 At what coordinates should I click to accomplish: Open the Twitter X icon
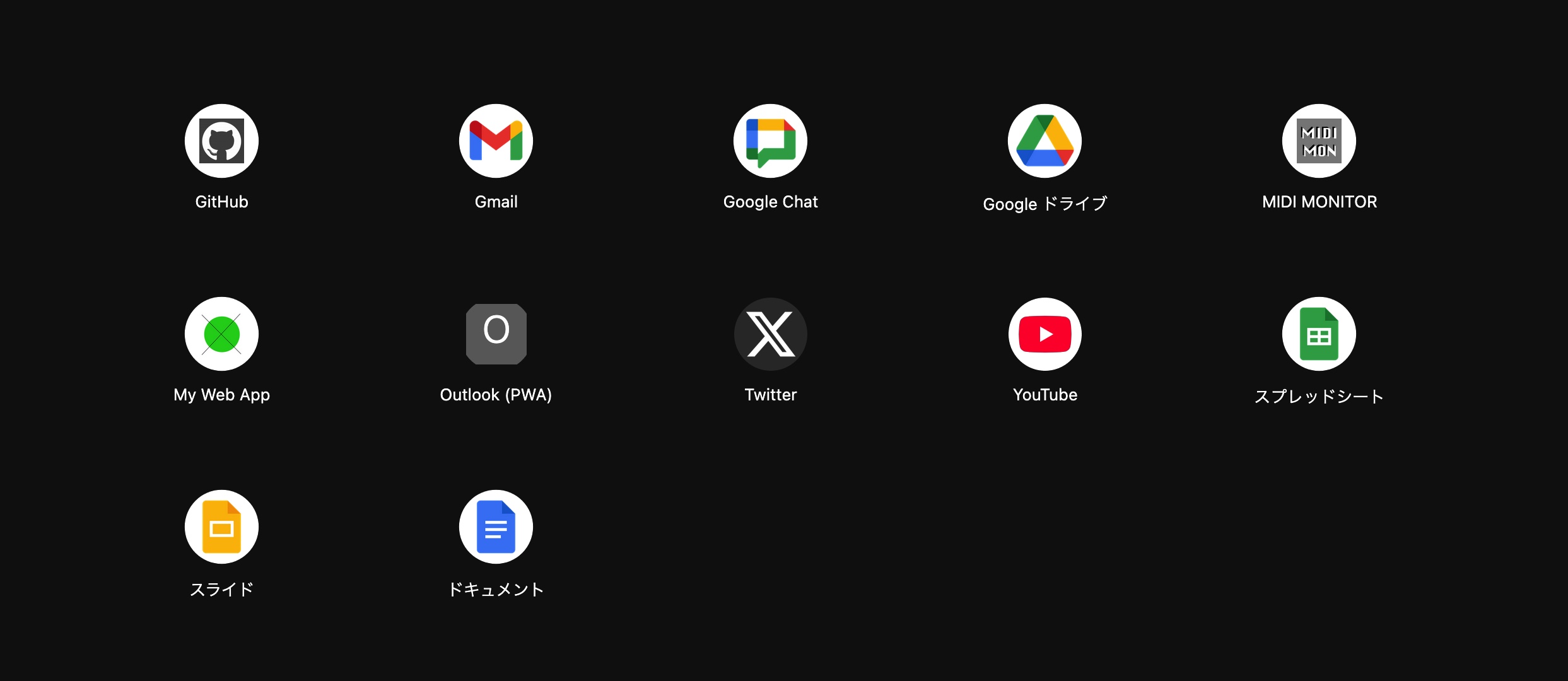[770, 334]
